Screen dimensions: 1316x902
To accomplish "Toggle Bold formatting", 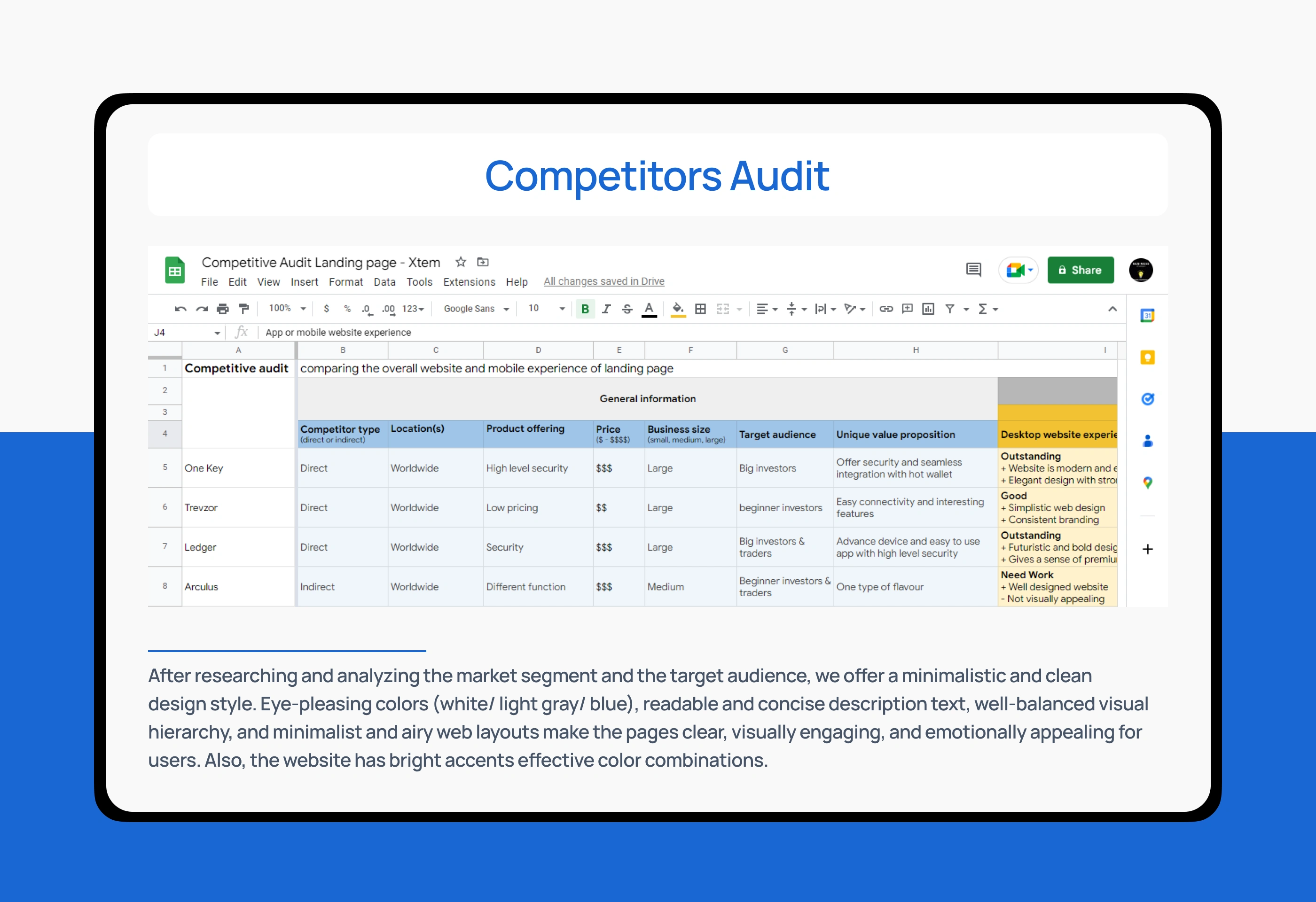I will click(x=585, y=309).
